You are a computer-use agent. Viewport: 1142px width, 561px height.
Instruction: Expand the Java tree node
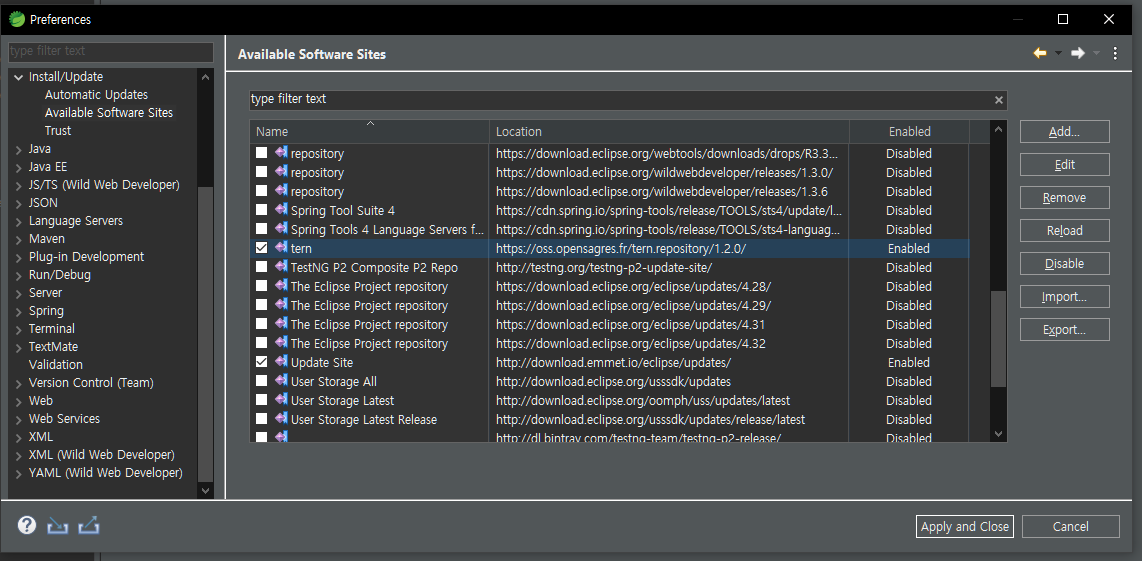click(18, 149)
